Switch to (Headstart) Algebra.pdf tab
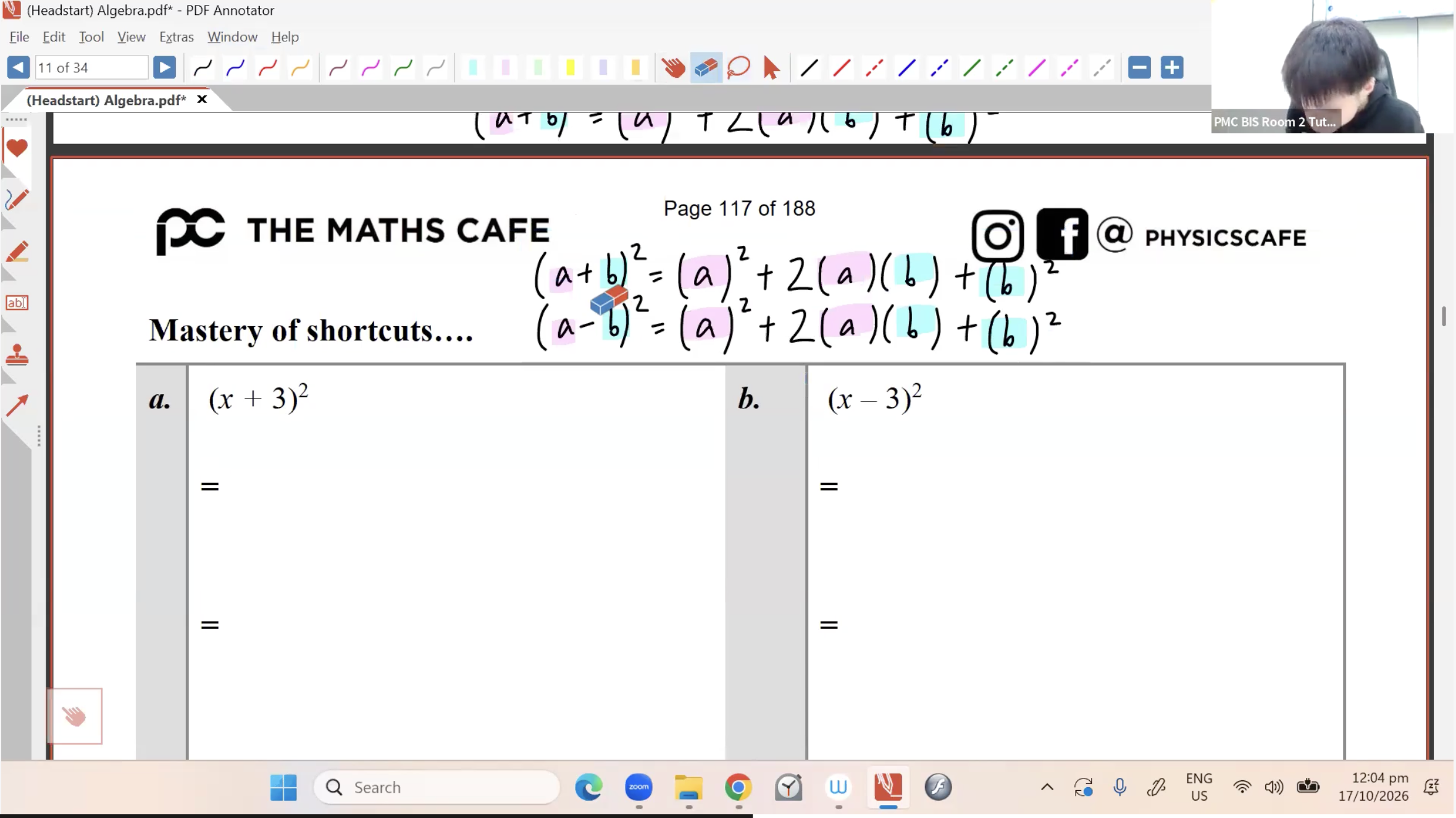This screenshot has height=818, width=1456. click(106, 100)
